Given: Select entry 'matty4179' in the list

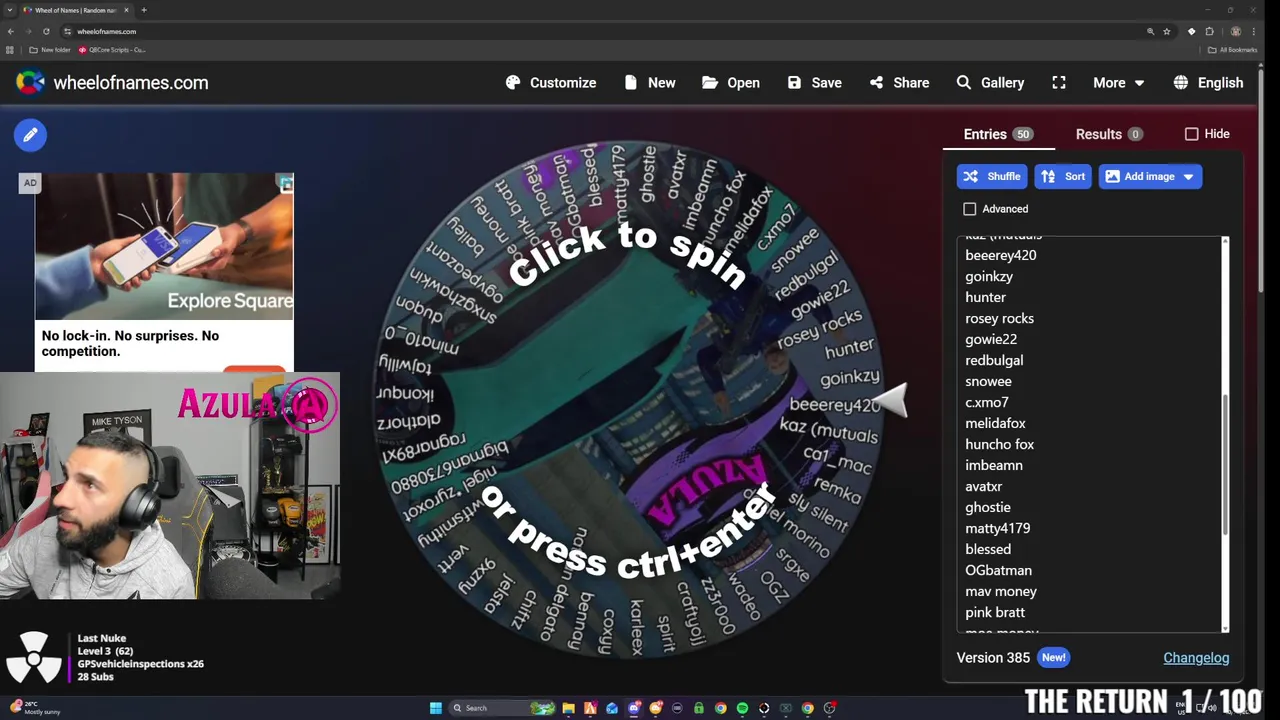Looking at the screenshot, I should click(997, 528).
